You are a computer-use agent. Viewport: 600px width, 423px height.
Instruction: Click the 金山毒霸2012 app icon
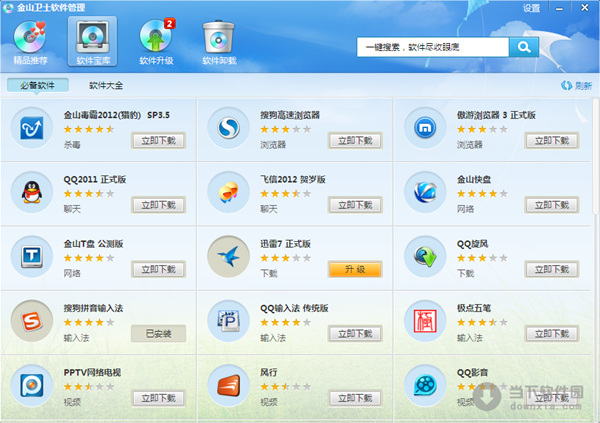32,128
